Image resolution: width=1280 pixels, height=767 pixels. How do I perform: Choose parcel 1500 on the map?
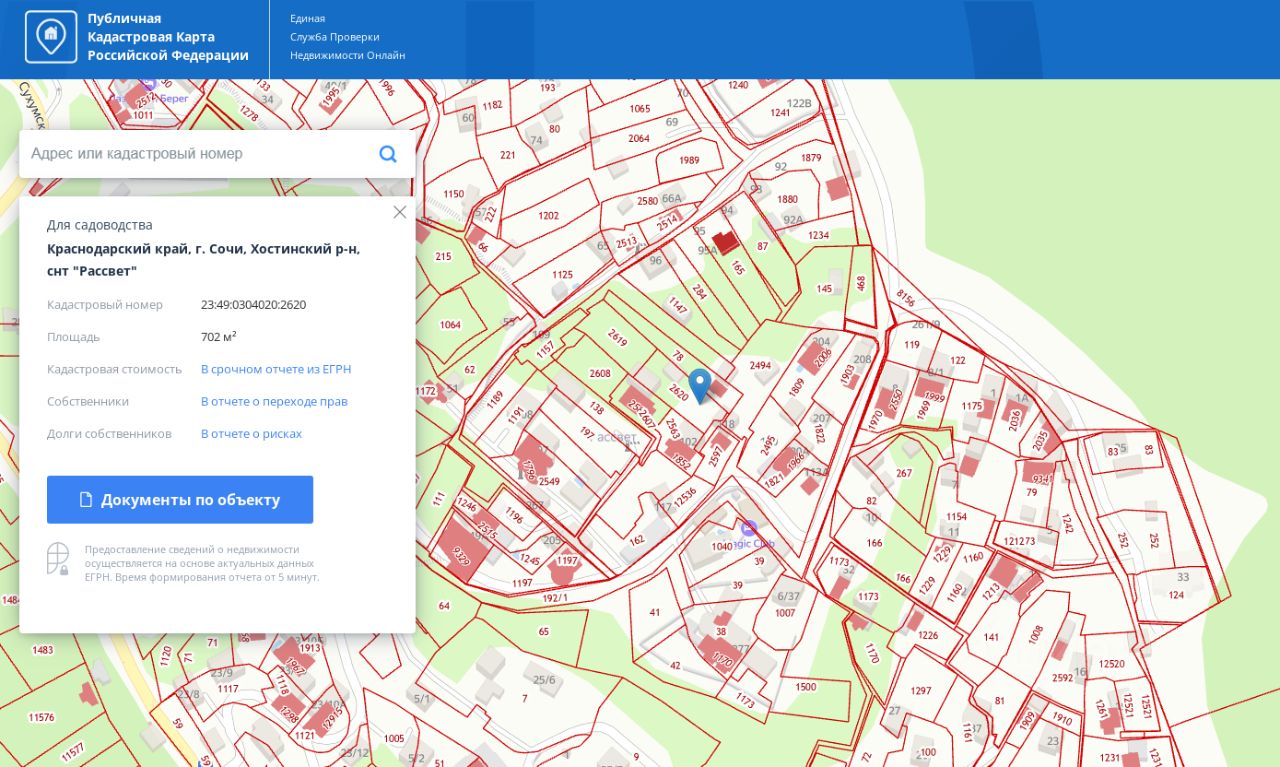805,687
